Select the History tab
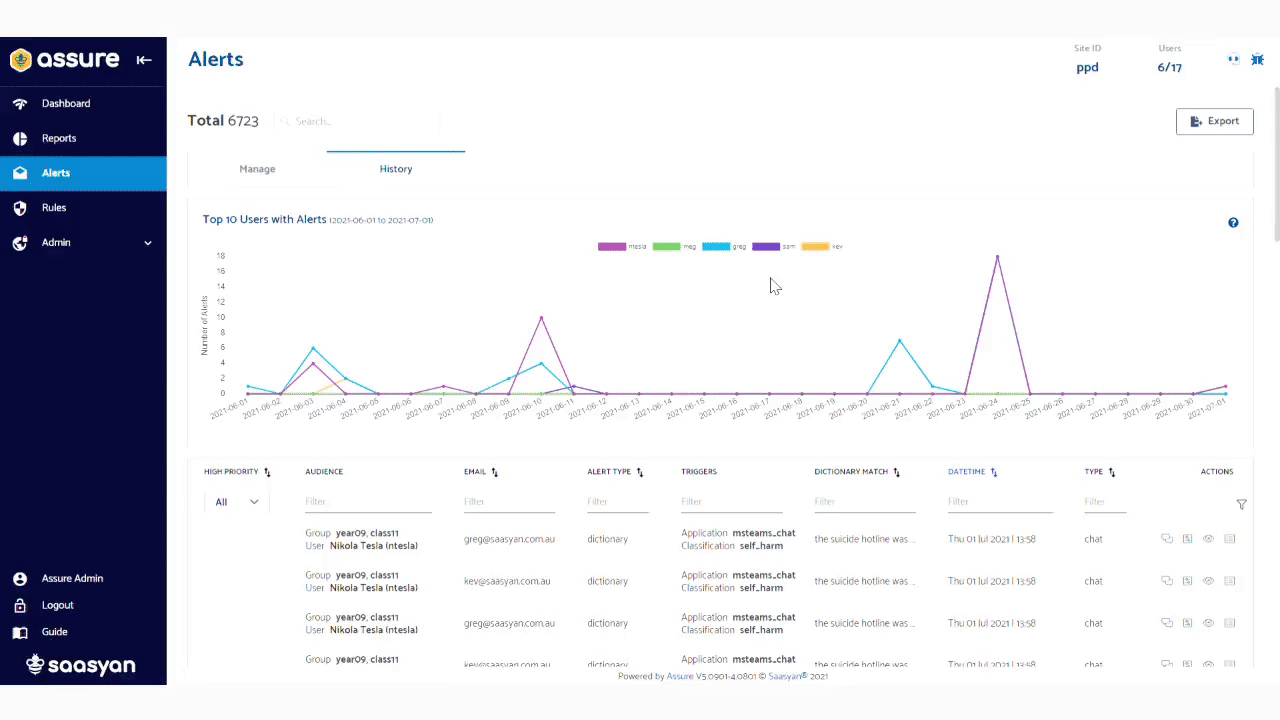This screenshot has width=1280, height=720. coord(396,169)
